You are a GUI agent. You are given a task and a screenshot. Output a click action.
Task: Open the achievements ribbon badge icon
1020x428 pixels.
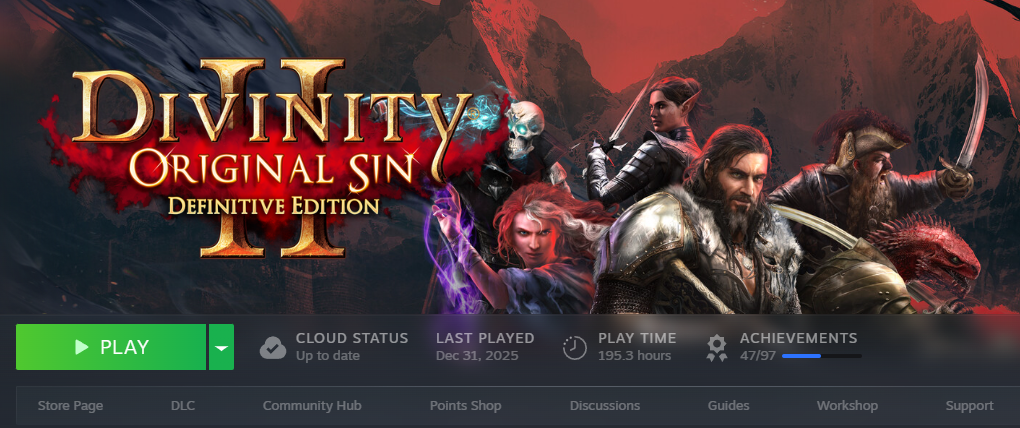click(717, 348)
